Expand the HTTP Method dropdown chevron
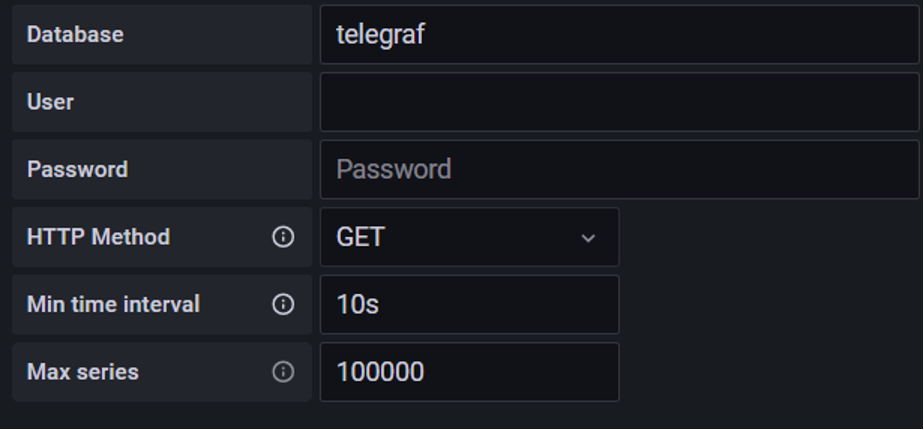This screenshot has width=924, height=430. pyautogui.click(x=588, y=238)
